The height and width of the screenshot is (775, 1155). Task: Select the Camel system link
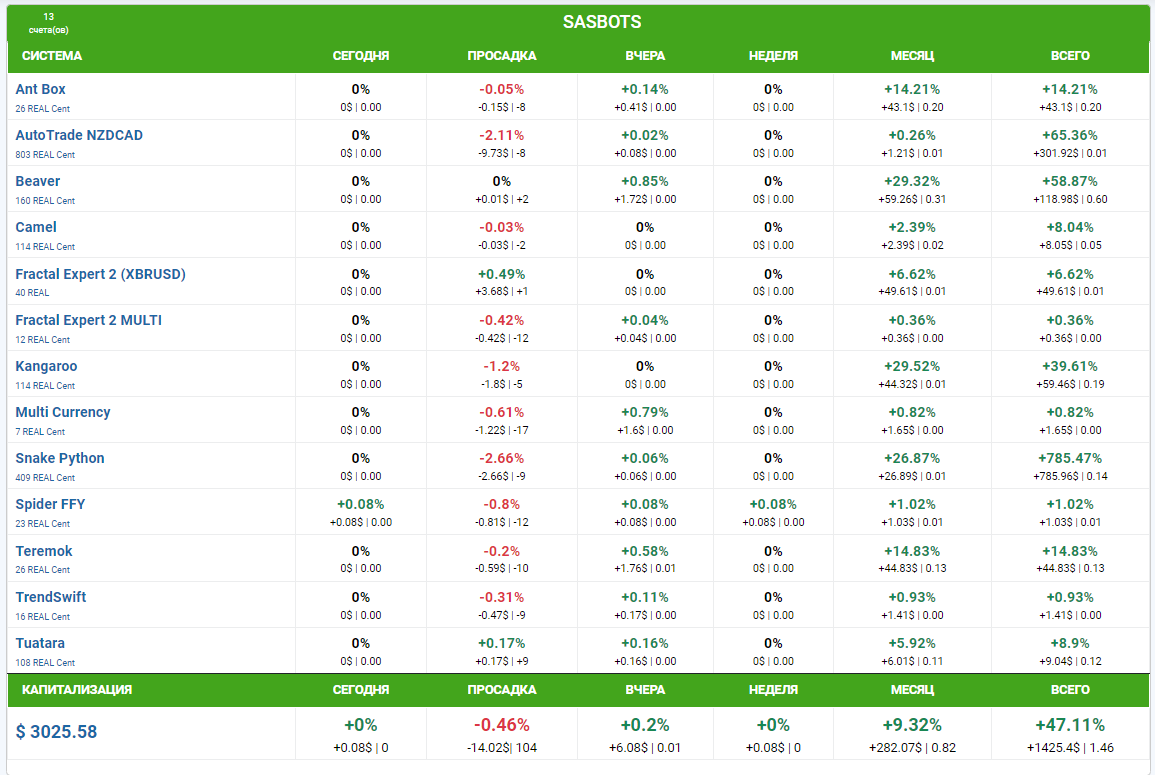point(36,227)
